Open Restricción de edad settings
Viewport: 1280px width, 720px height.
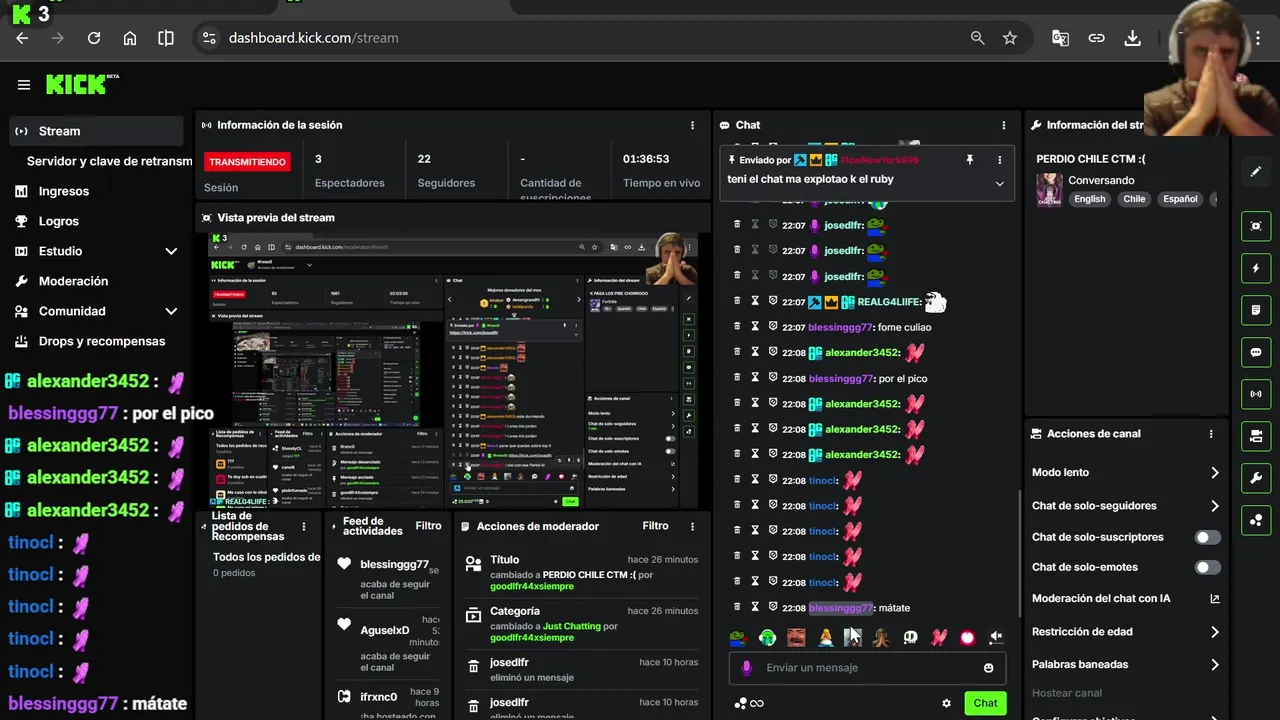(x=1126, y=632)
